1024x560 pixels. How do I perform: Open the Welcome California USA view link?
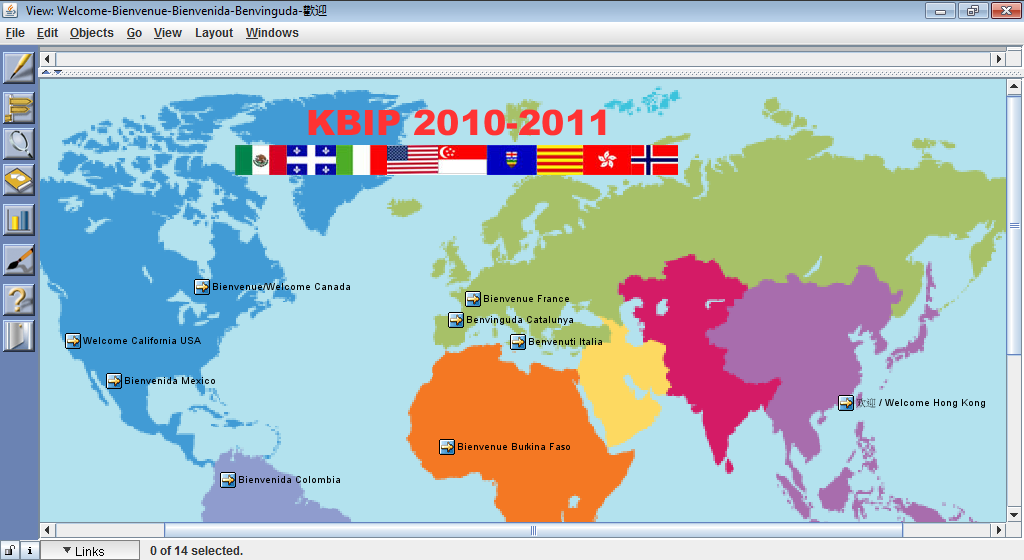click(x=141, y=341)
